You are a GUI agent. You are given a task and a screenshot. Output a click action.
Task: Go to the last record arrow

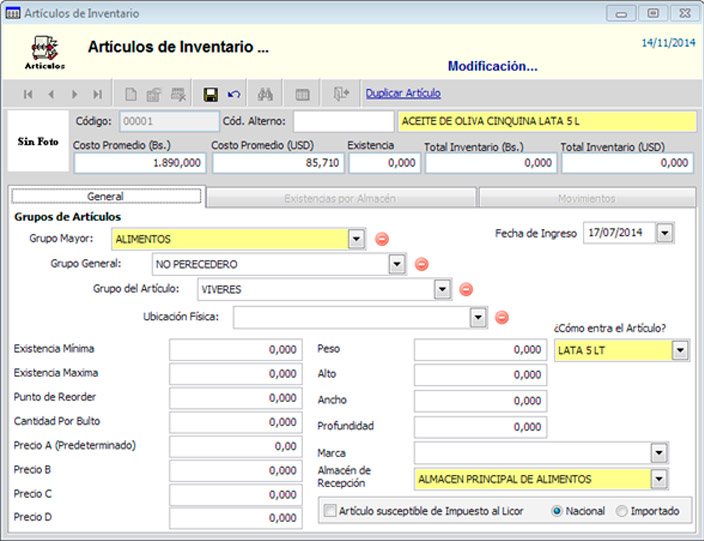click(x=97, y=94)
